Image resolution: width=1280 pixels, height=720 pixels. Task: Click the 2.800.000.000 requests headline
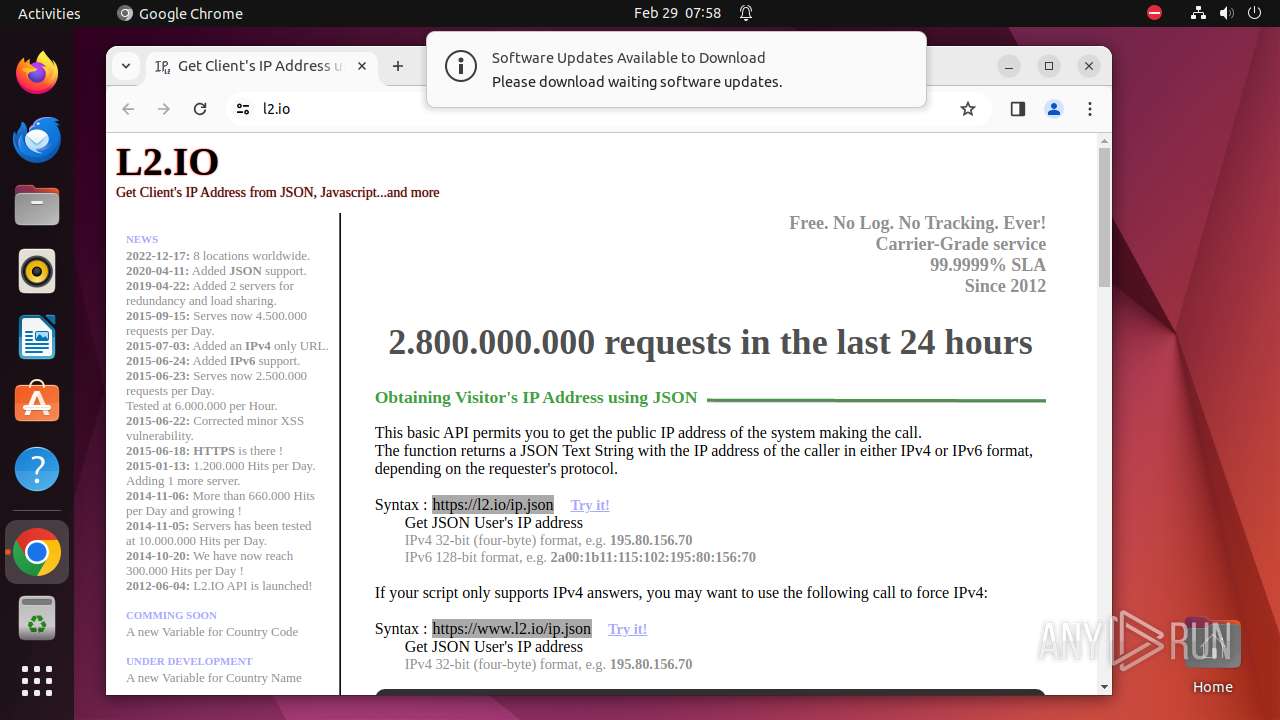click(x=710, y=342)
